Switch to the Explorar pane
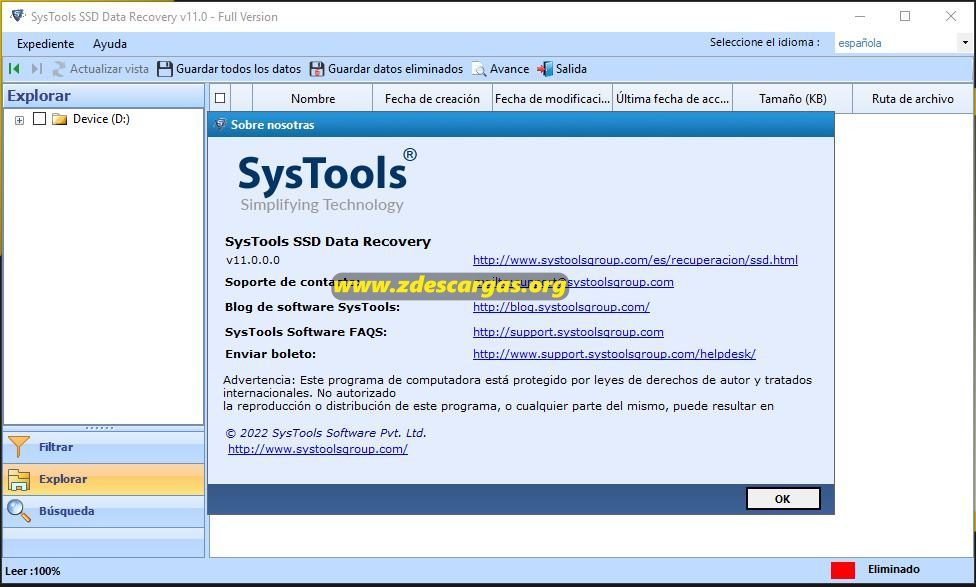The width and height of the screenshot is (976, 587). 104,479
